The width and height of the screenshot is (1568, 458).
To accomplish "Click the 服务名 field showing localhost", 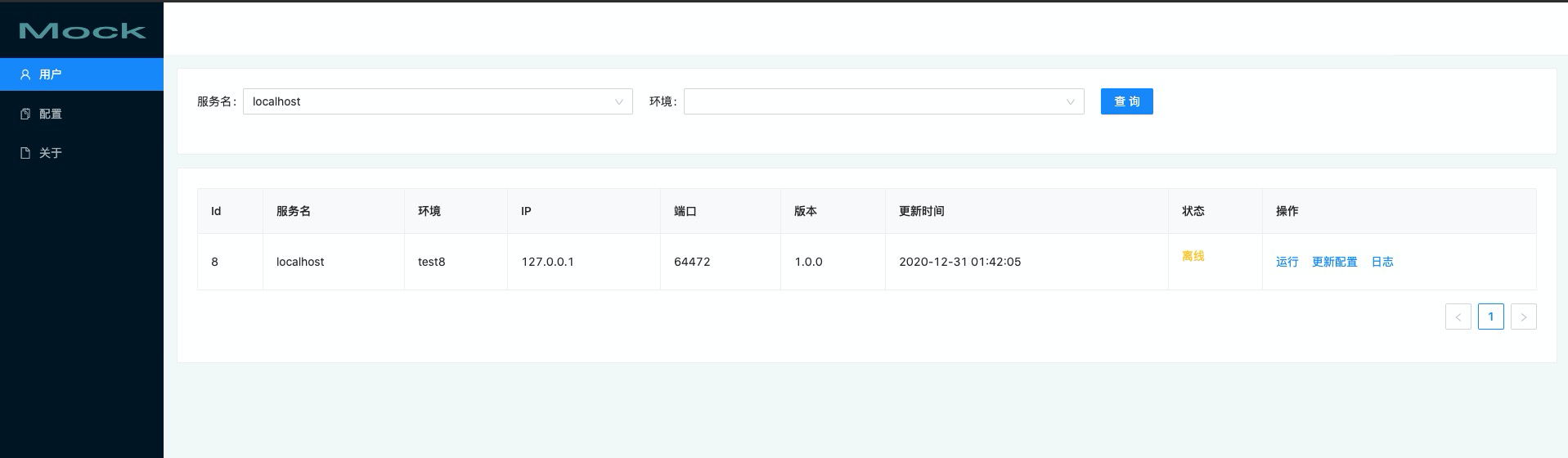I will pos(438,101).
